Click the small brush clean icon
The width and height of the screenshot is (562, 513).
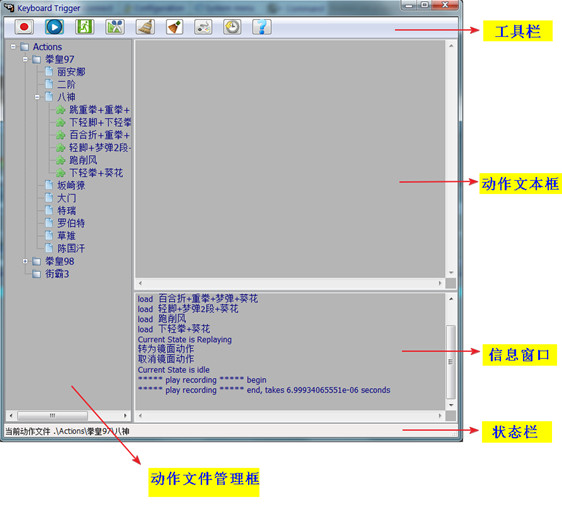click(175, 27)
